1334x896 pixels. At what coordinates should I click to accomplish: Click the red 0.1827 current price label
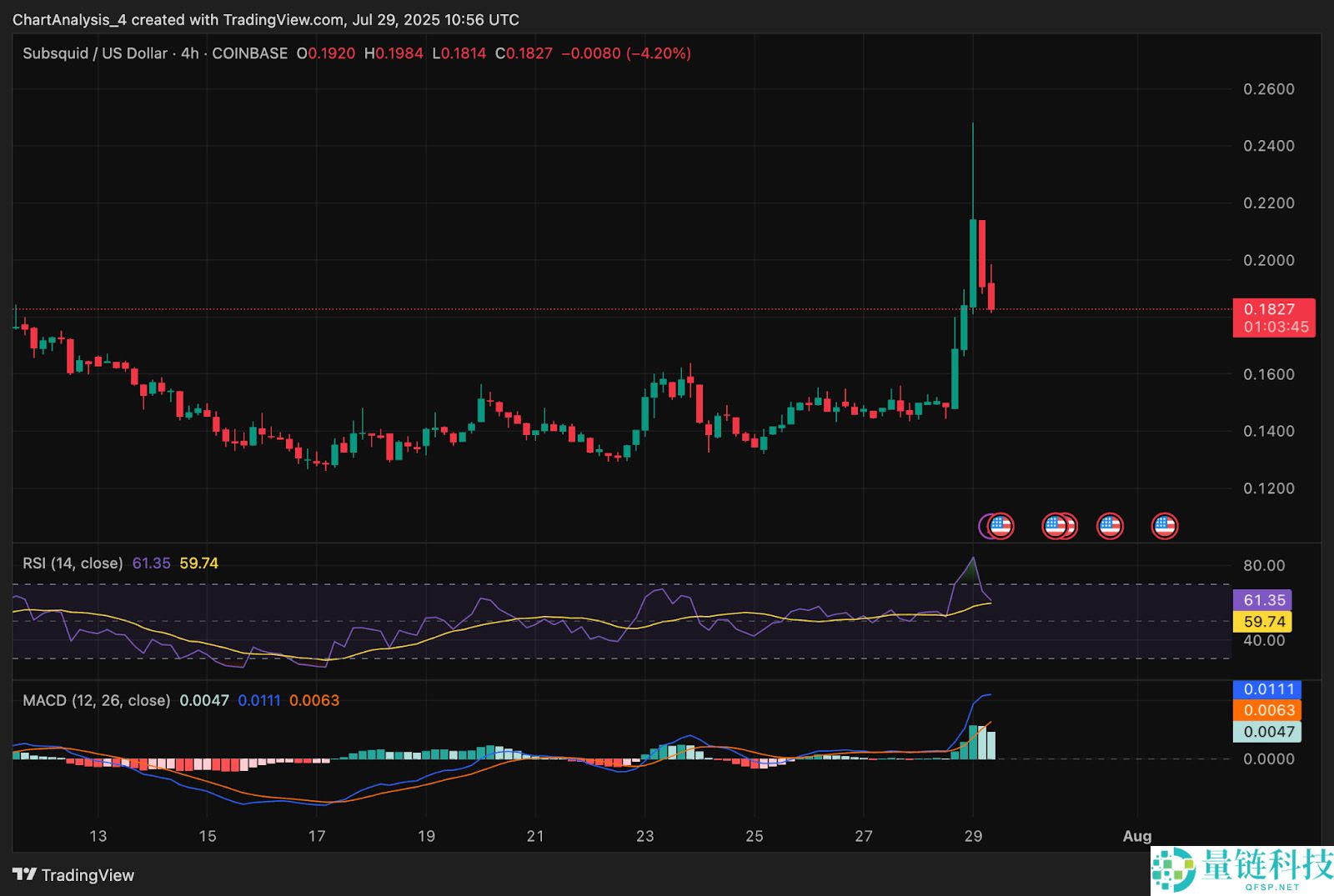tap(1273, 309)
